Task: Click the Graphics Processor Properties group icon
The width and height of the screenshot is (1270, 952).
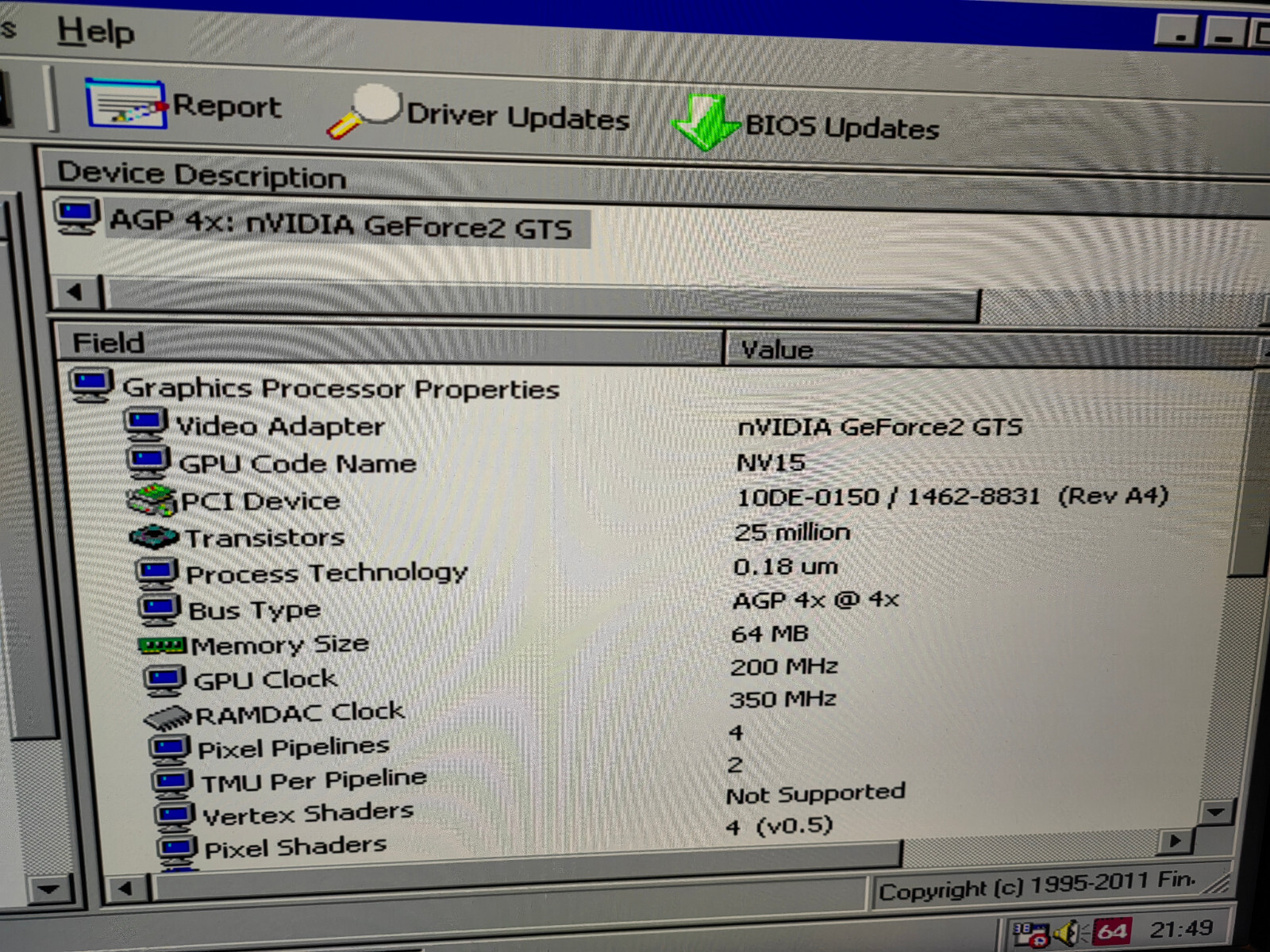Action: tap(91, 386)
